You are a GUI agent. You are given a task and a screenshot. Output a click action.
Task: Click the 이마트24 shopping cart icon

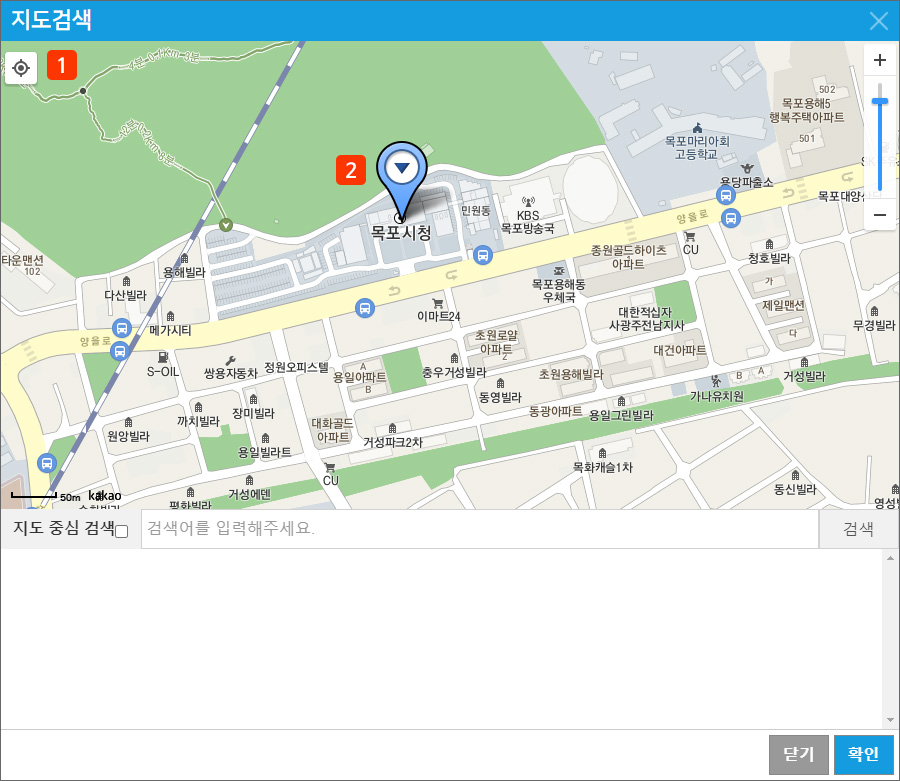coord(437,302)
